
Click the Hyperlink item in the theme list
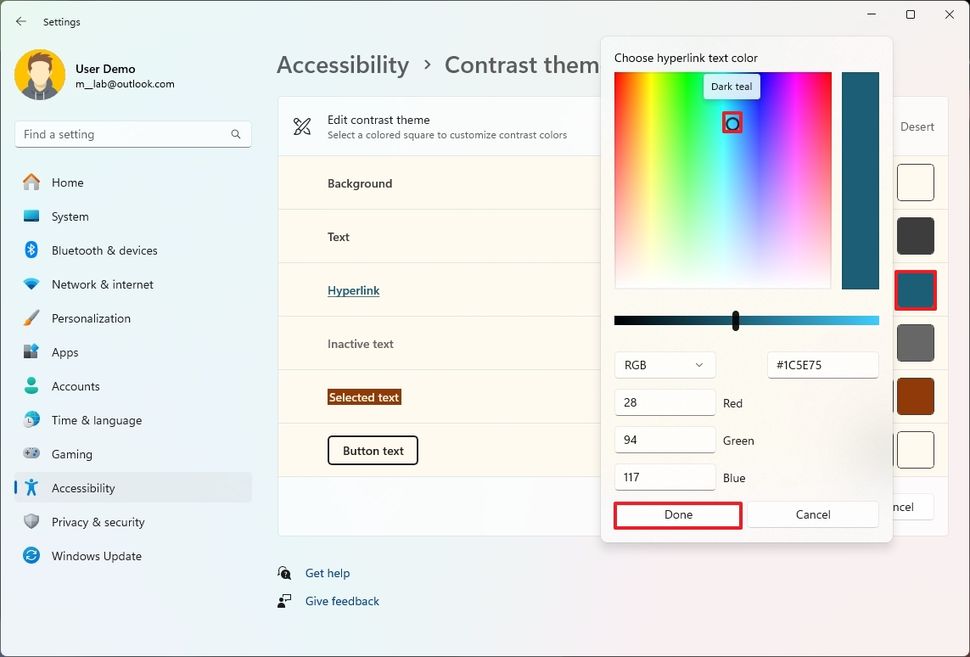(353, 290)
